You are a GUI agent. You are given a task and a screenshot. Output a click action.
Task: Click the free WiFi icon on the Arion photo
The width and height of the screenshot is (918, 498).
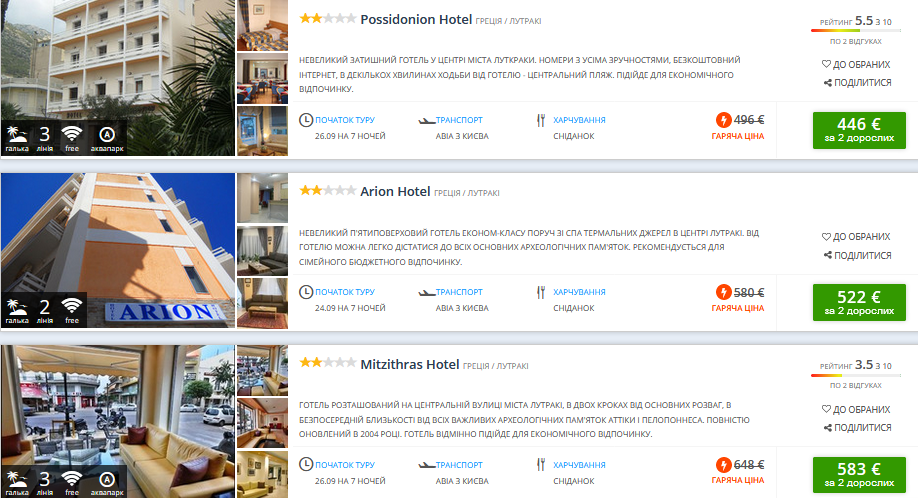click(x=71, y=305)
